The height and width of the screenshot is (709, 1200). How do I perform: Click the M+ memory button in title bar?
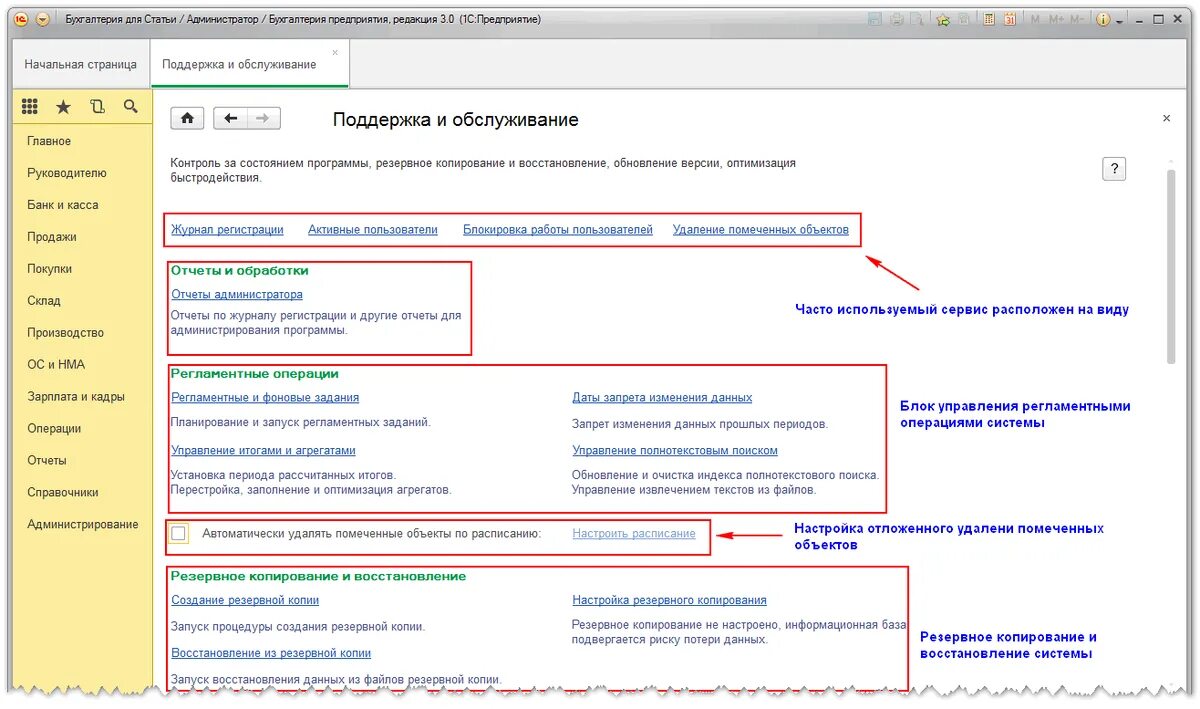coord(1057,19)
